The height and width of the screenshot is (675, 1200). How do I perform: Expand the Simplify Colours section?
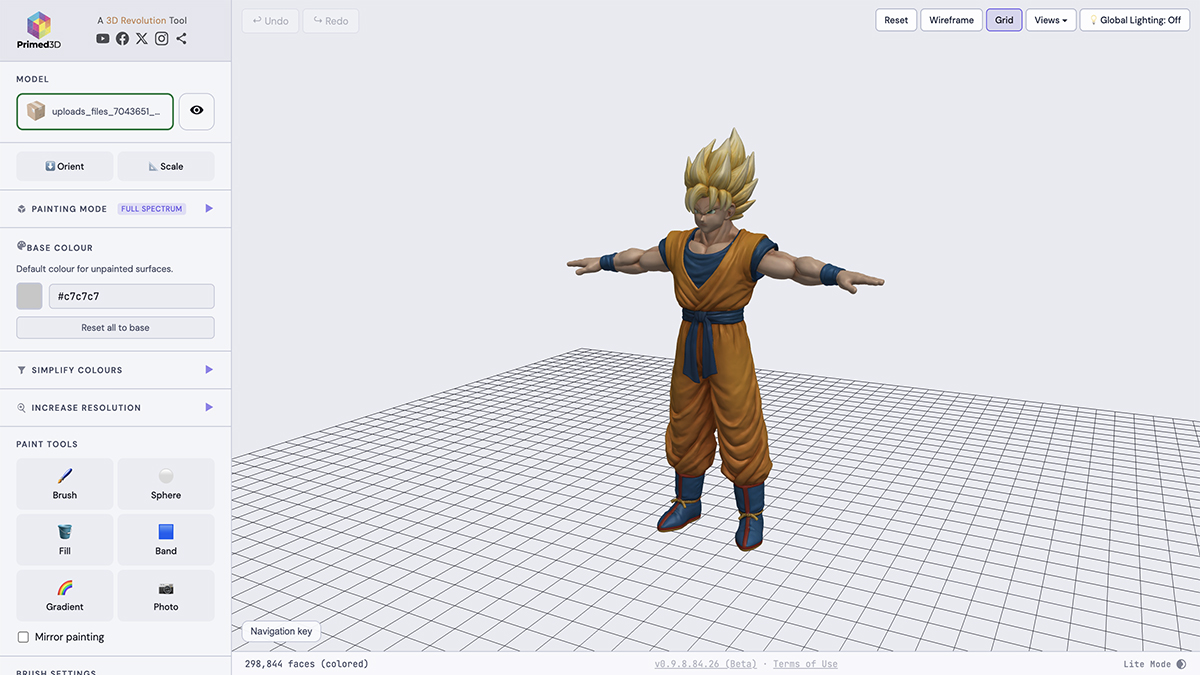pyautogui.click(x=209, y=370)
